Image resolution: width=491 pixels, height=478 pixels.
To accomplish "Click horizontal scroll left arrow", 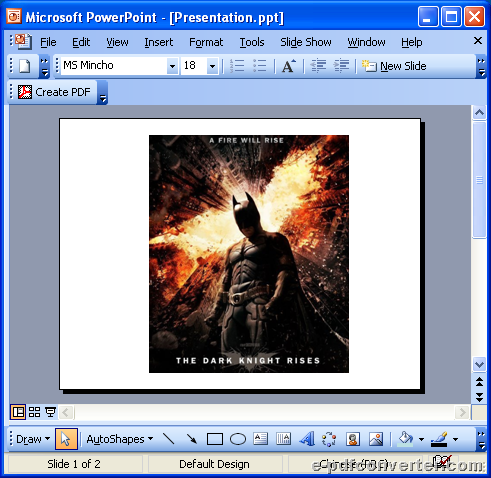I will coord(66,413).
